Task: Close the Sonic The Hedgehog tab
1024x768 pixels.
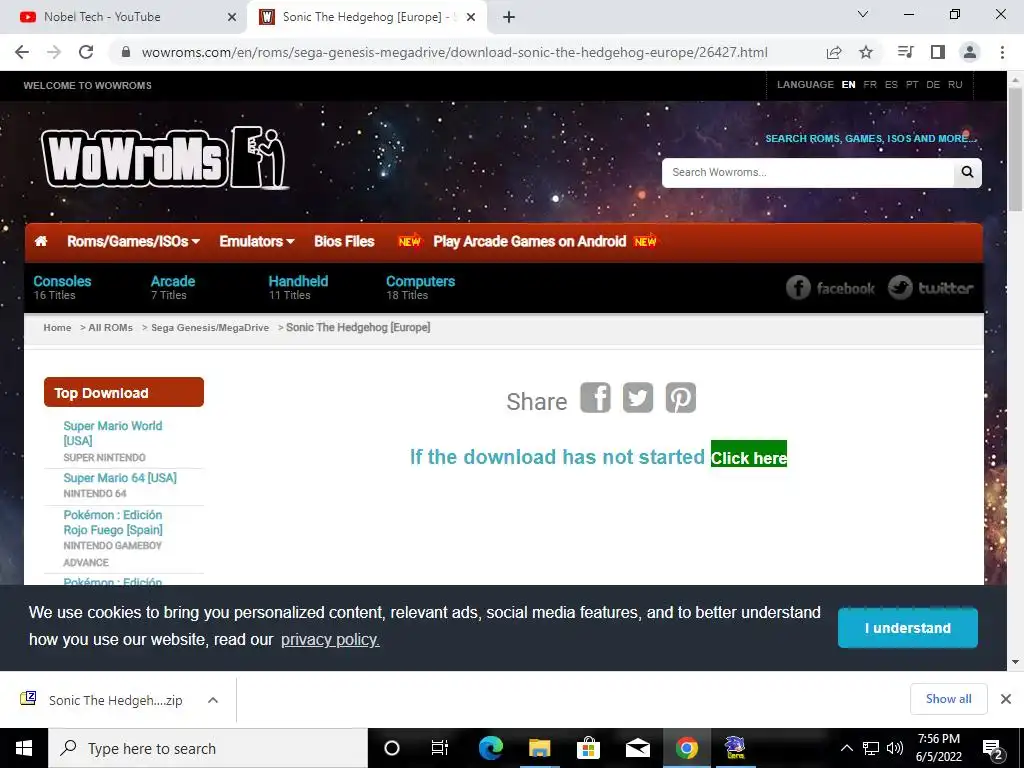Action: pyautogui.click(x=471, y=17)
